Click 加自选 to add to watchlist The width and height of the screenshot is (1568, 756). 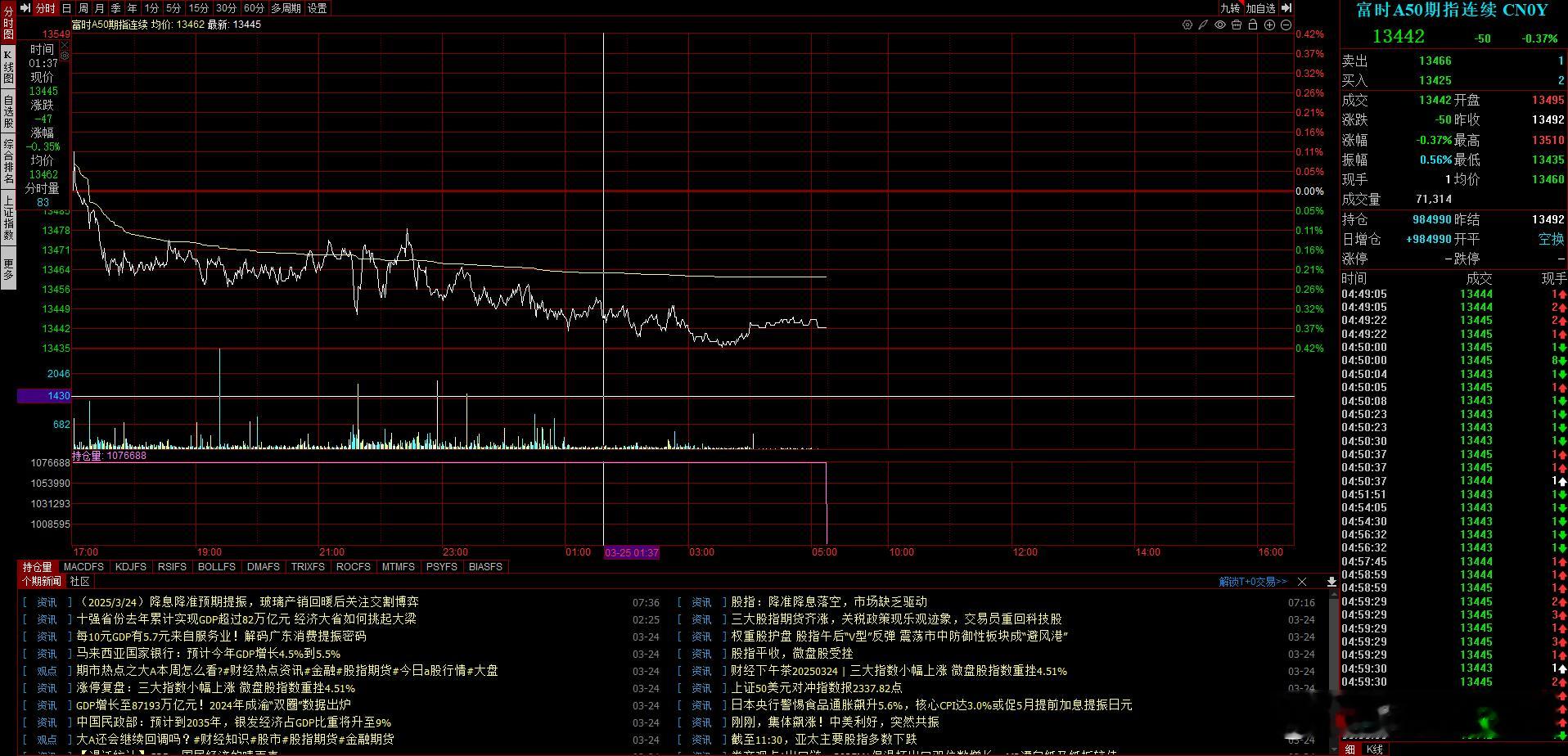pos(1261,8)
